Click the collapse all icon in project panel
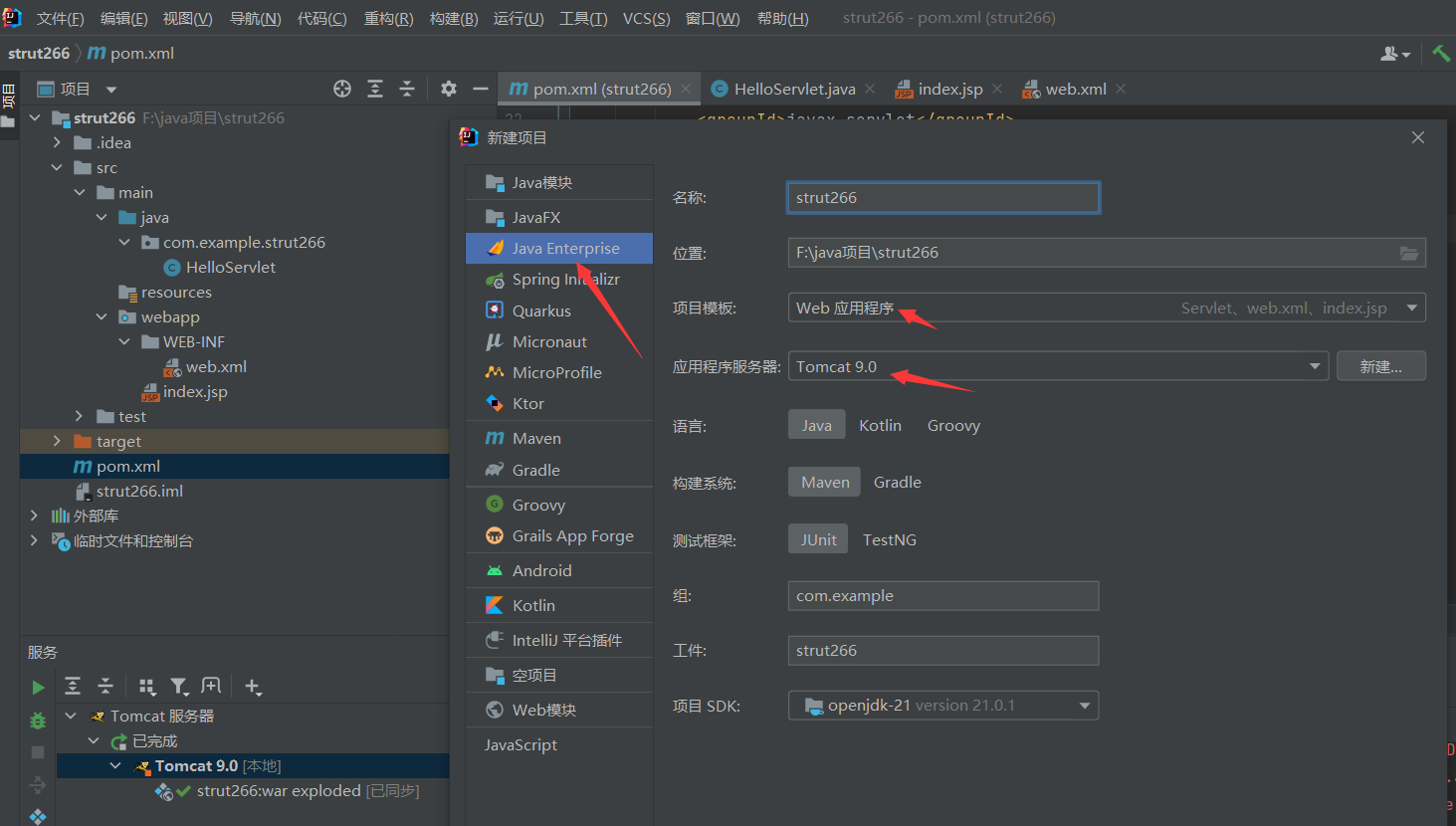The image size is (1456, 826). [x=407, y=89]
